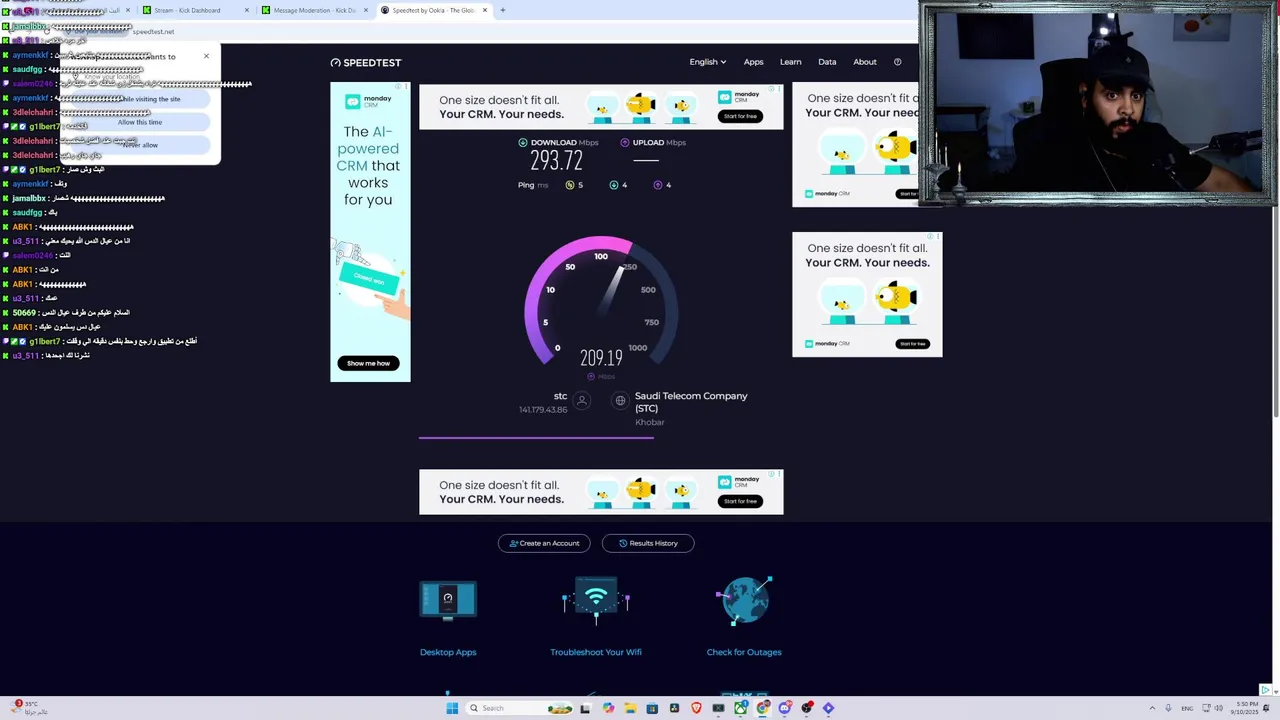Click the speedtest.net address bar

[153, 31]
